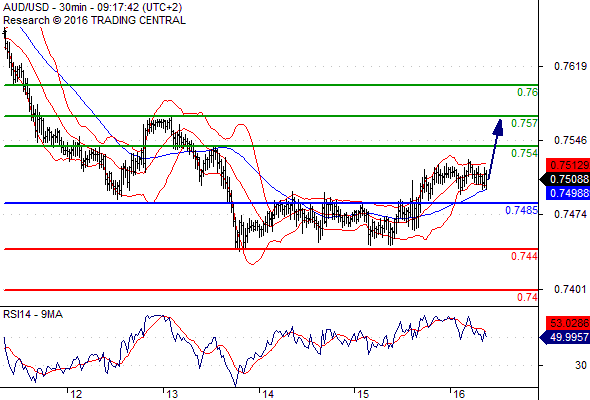The image size is (590, 400).
Task: Click the RSI 30 level label
Action: tap(581, 365)
